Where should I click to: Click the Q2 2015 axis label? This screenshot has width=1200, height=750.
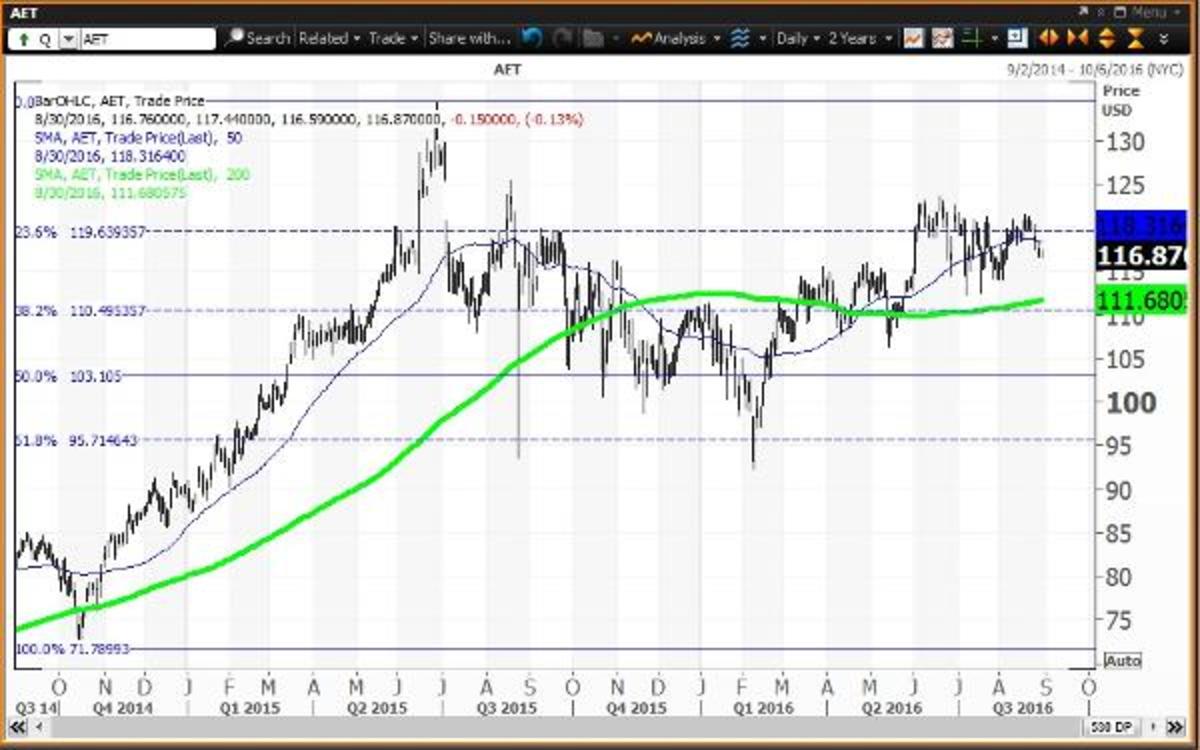[x=377, y=708]
